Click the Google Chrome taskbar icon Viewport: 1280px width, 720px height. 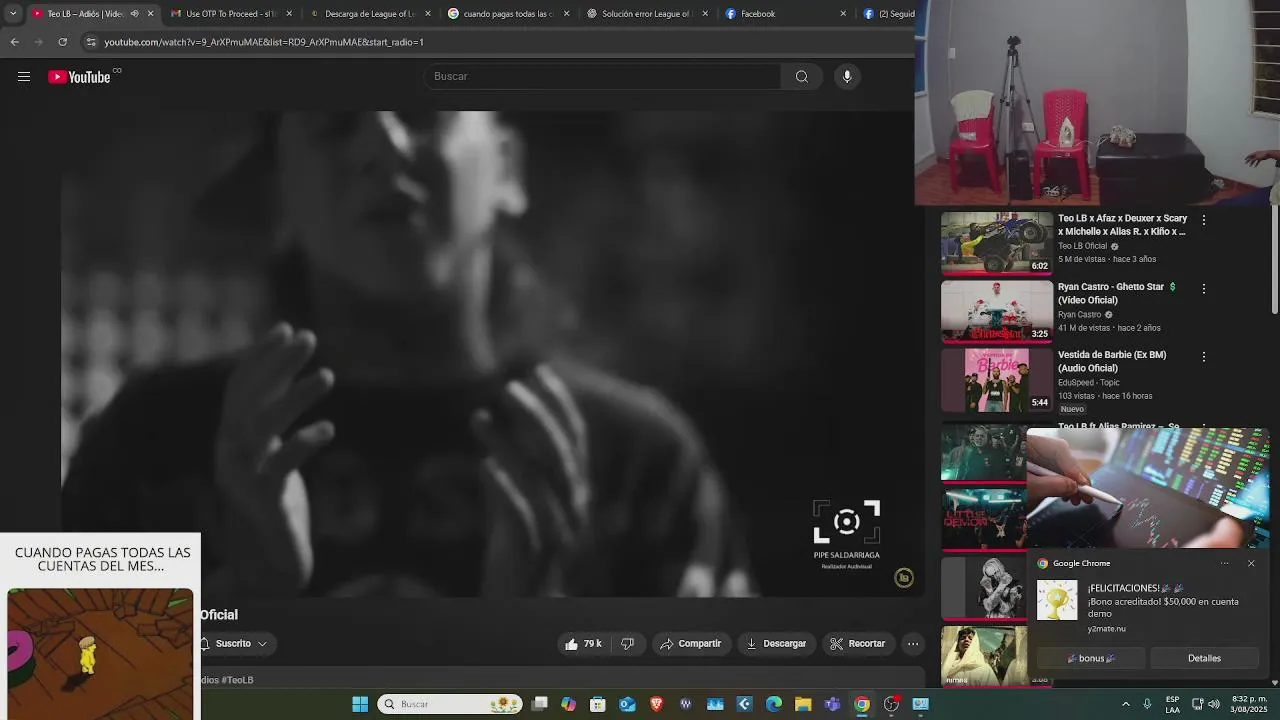(x=862, y=704)
